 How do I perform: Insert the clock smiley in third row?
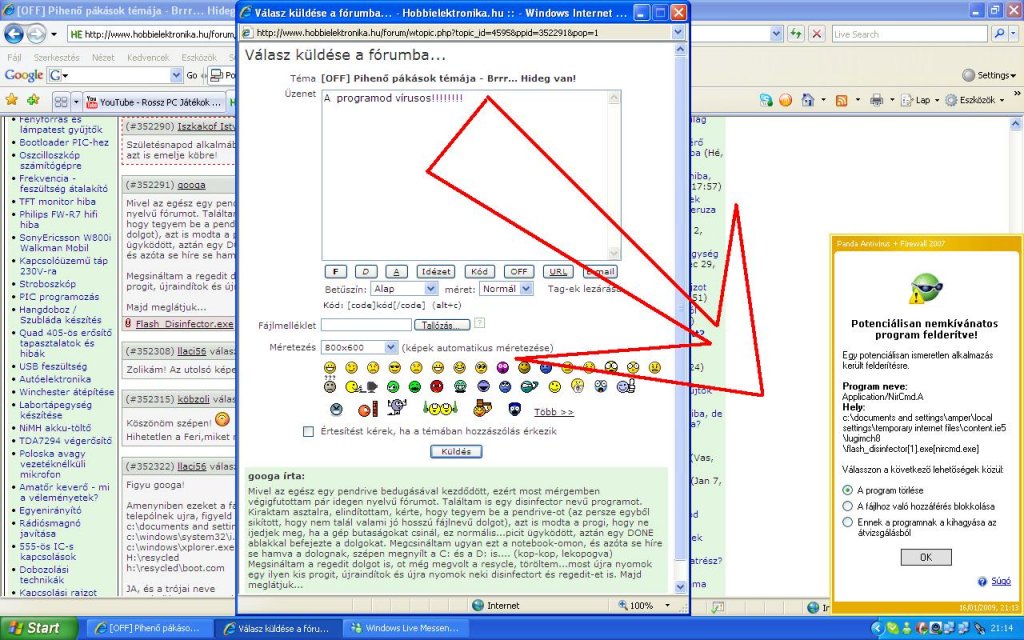(x=336, y=409)
